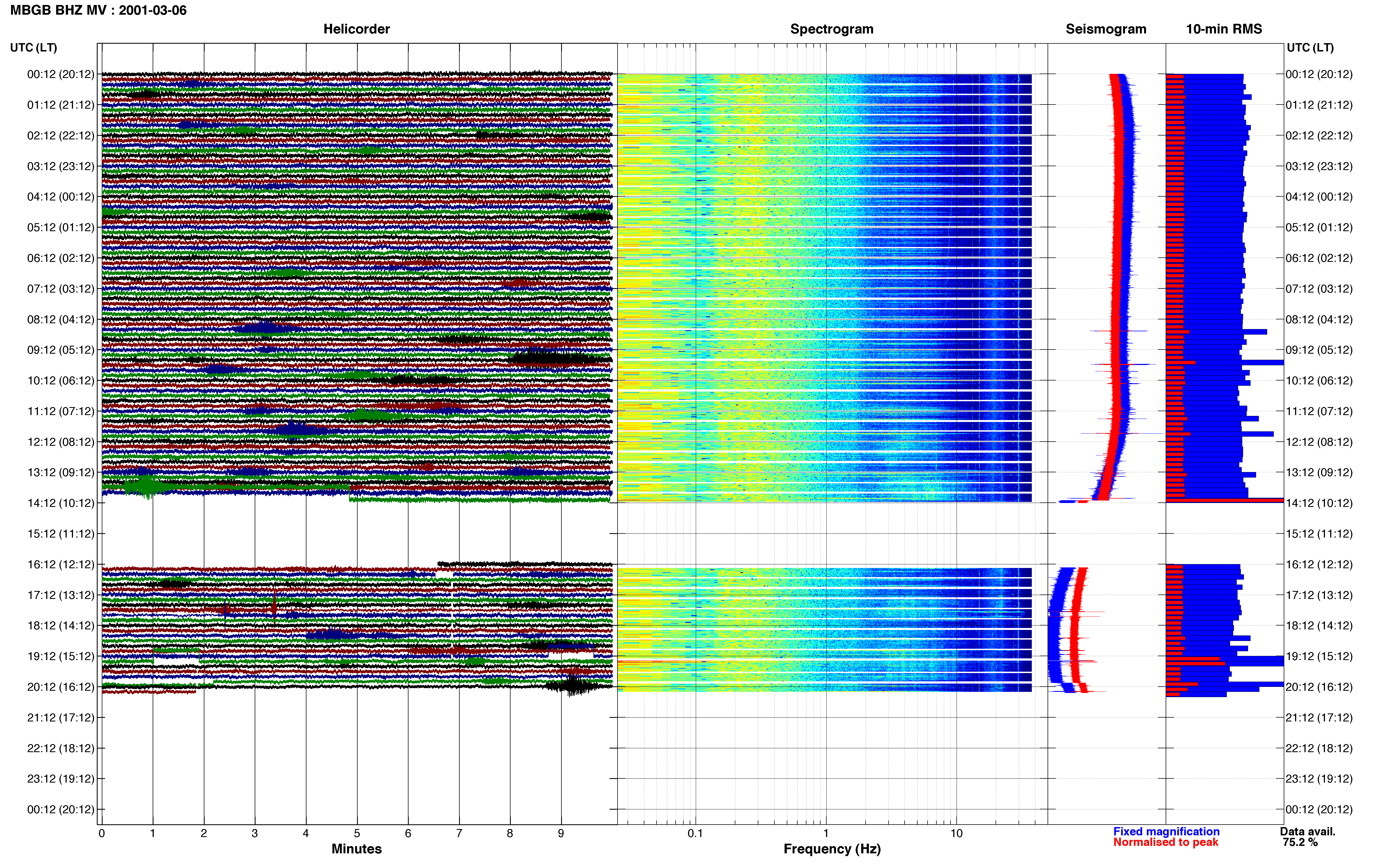This screenshot has height=868, width=1388.
Task: Click the right-side time label '14:12 (10:12)'
Action: (1319, 503)
